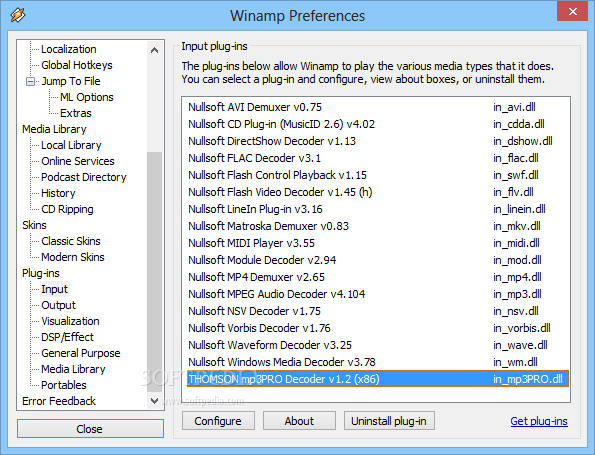The height and width of the screenshot is (455, 595).
Task: Select Nullsoft DirectShow Decoder v1.13
Action: pos(378,141)
